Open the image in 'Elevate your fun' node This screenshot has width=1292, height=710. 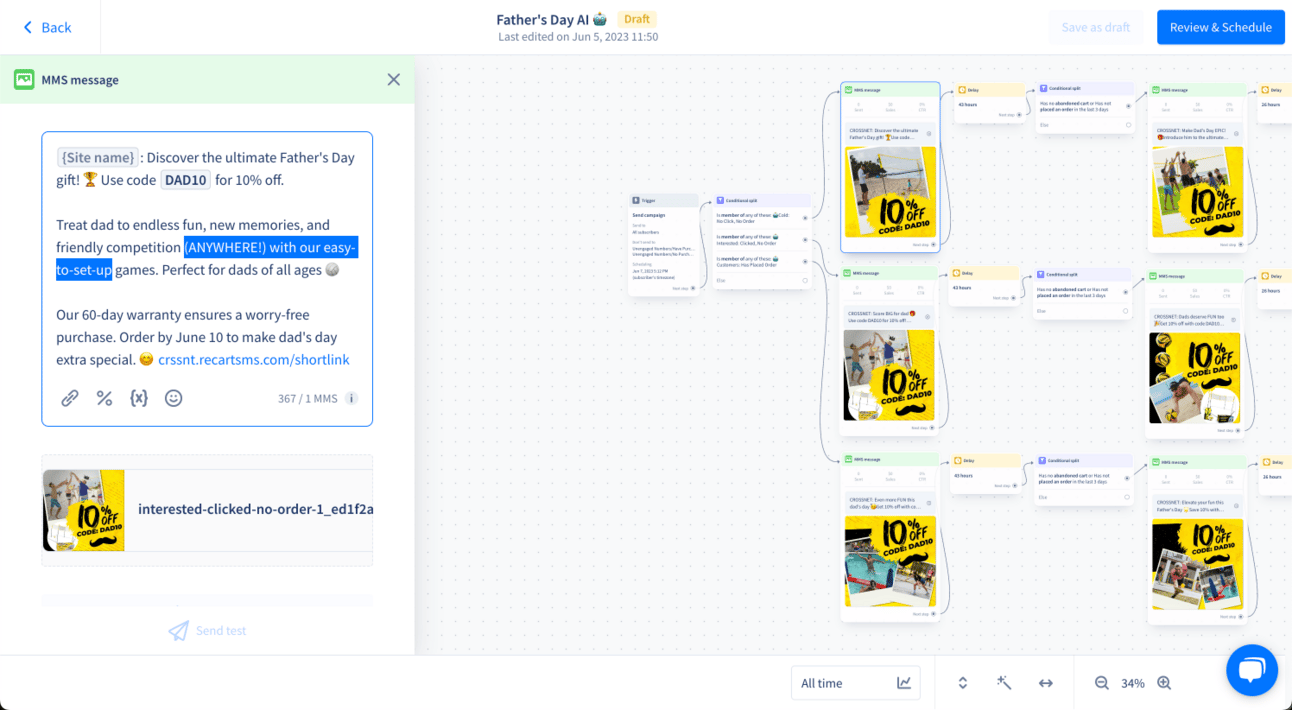click(x=1197, y=565)
